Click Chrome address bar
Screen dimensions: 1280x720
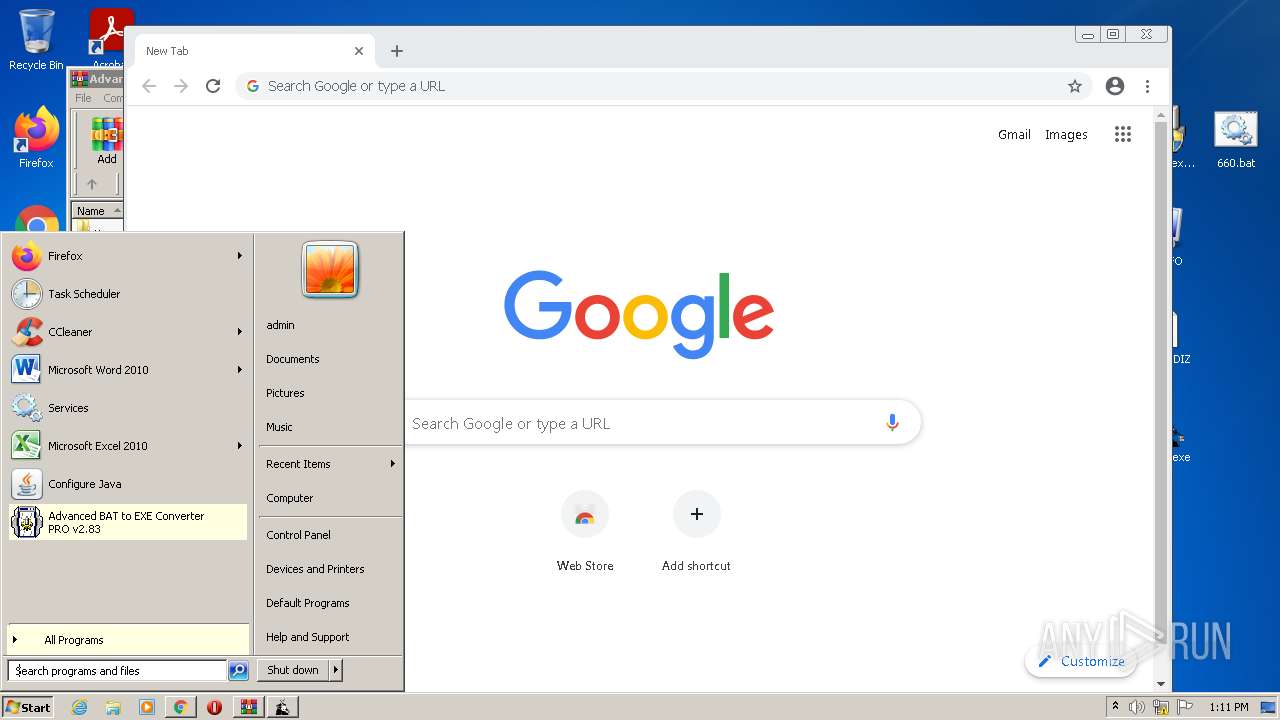pos(664,86)
